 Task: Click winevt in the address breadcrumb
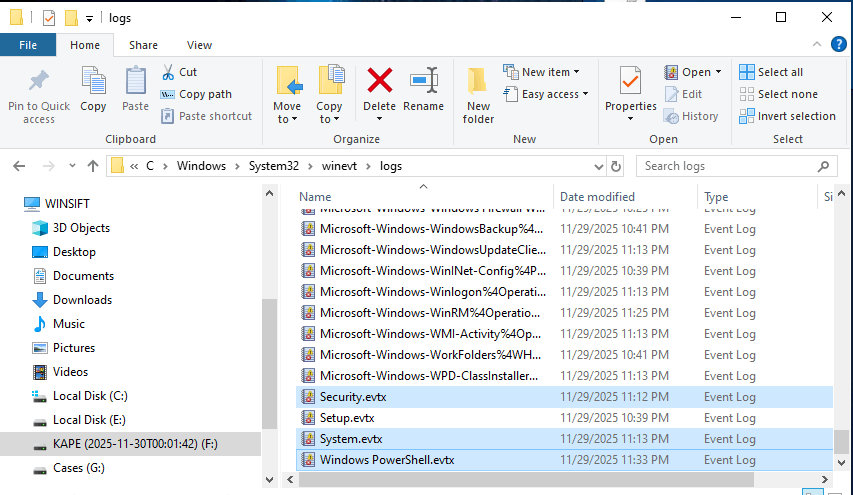(339, 166)
